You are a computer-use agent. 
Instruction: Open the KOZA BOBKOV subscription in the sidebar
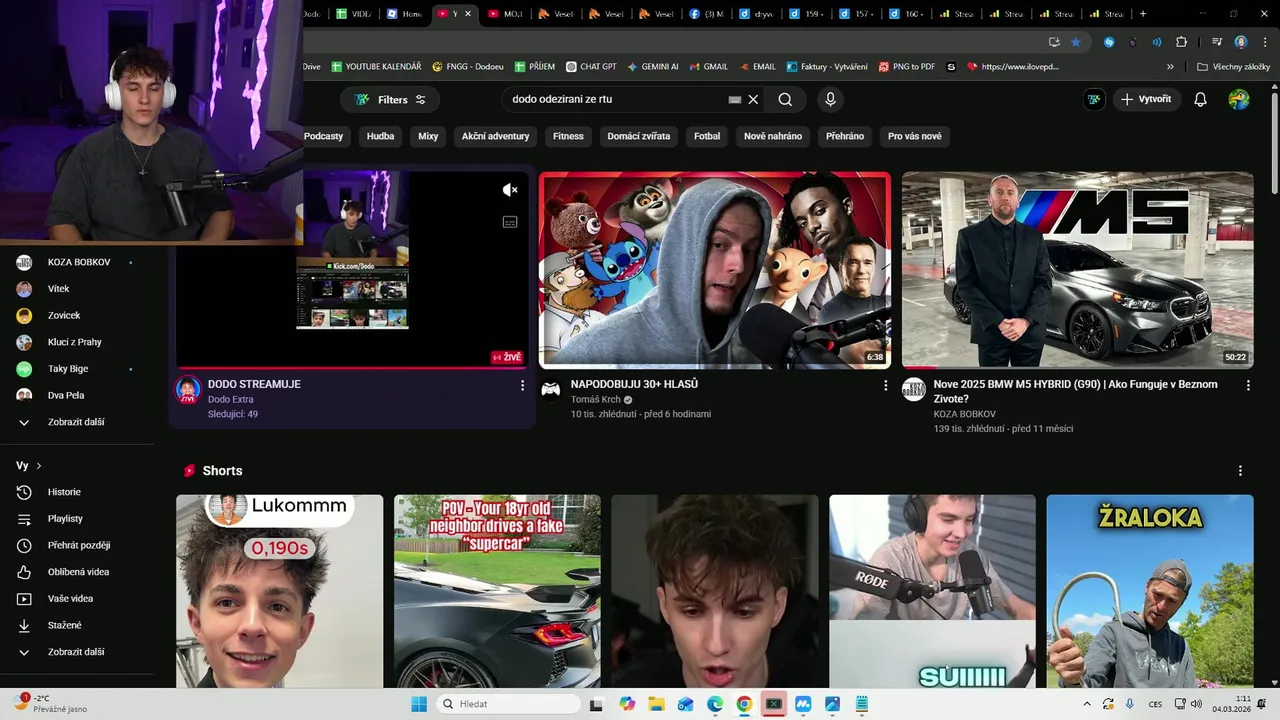coord(78,262)
